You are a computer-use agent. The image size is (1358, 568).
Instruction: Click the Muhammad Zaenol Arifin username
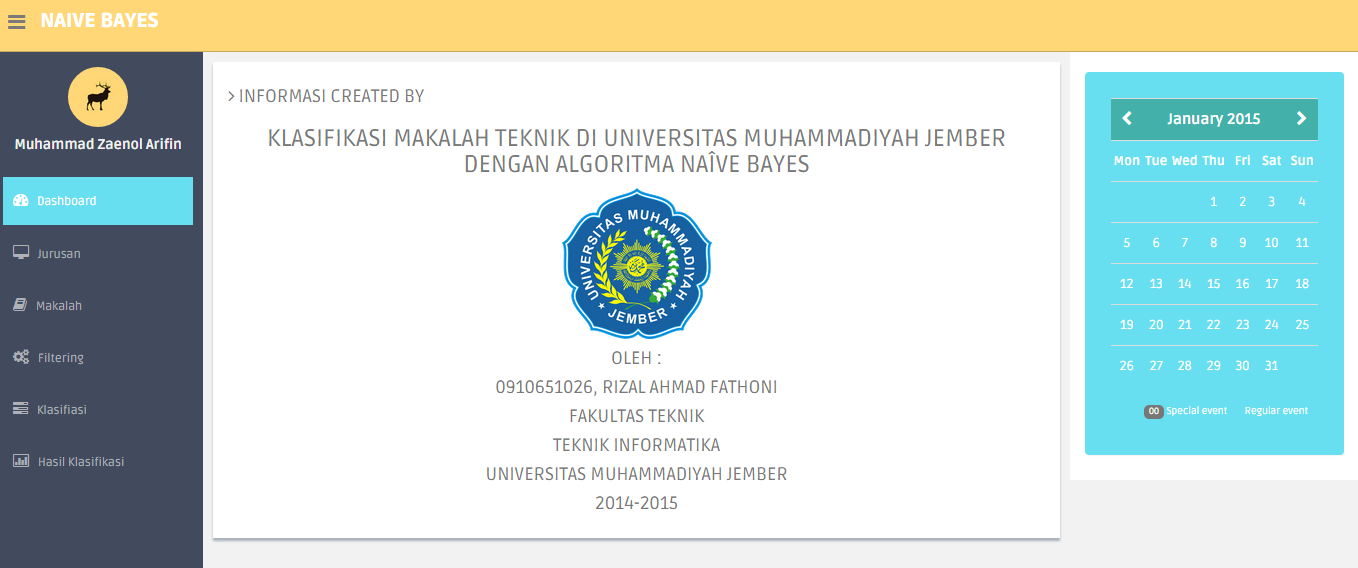[x=98, y=144]
